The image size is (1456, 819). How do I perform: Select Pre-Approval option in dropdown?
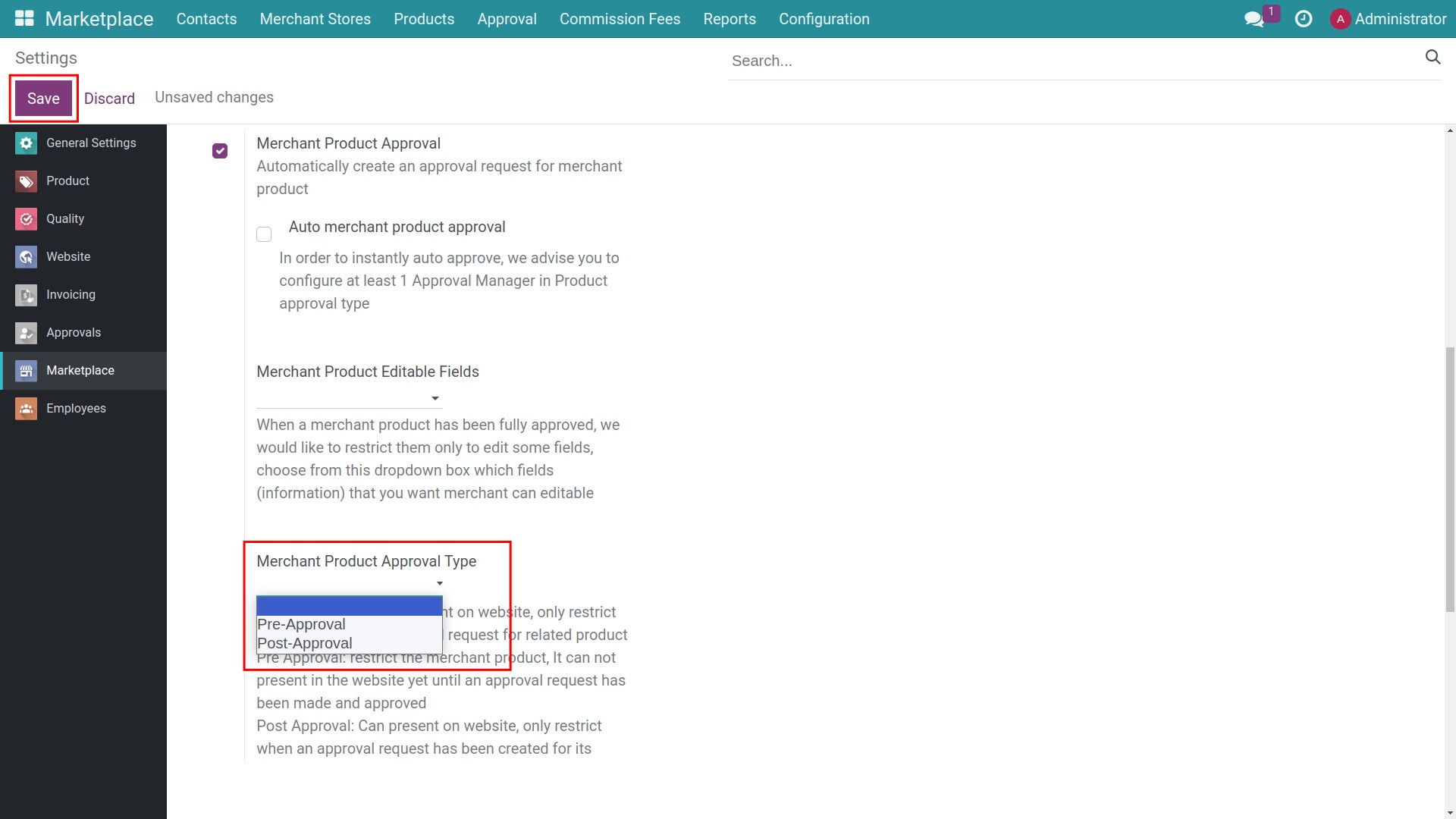pyautogui.click(x=349, y=624)
